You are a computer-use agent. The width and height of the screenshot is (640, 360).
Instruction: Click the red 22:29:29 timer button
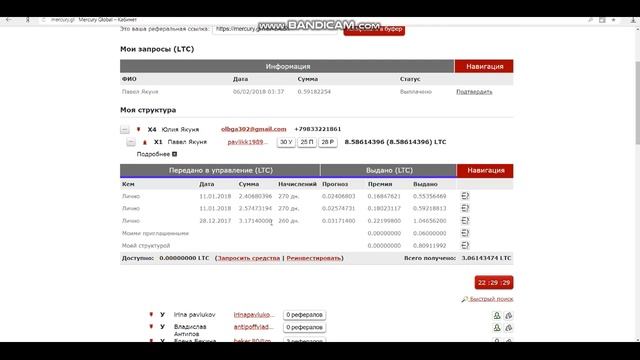coord(494,282)
